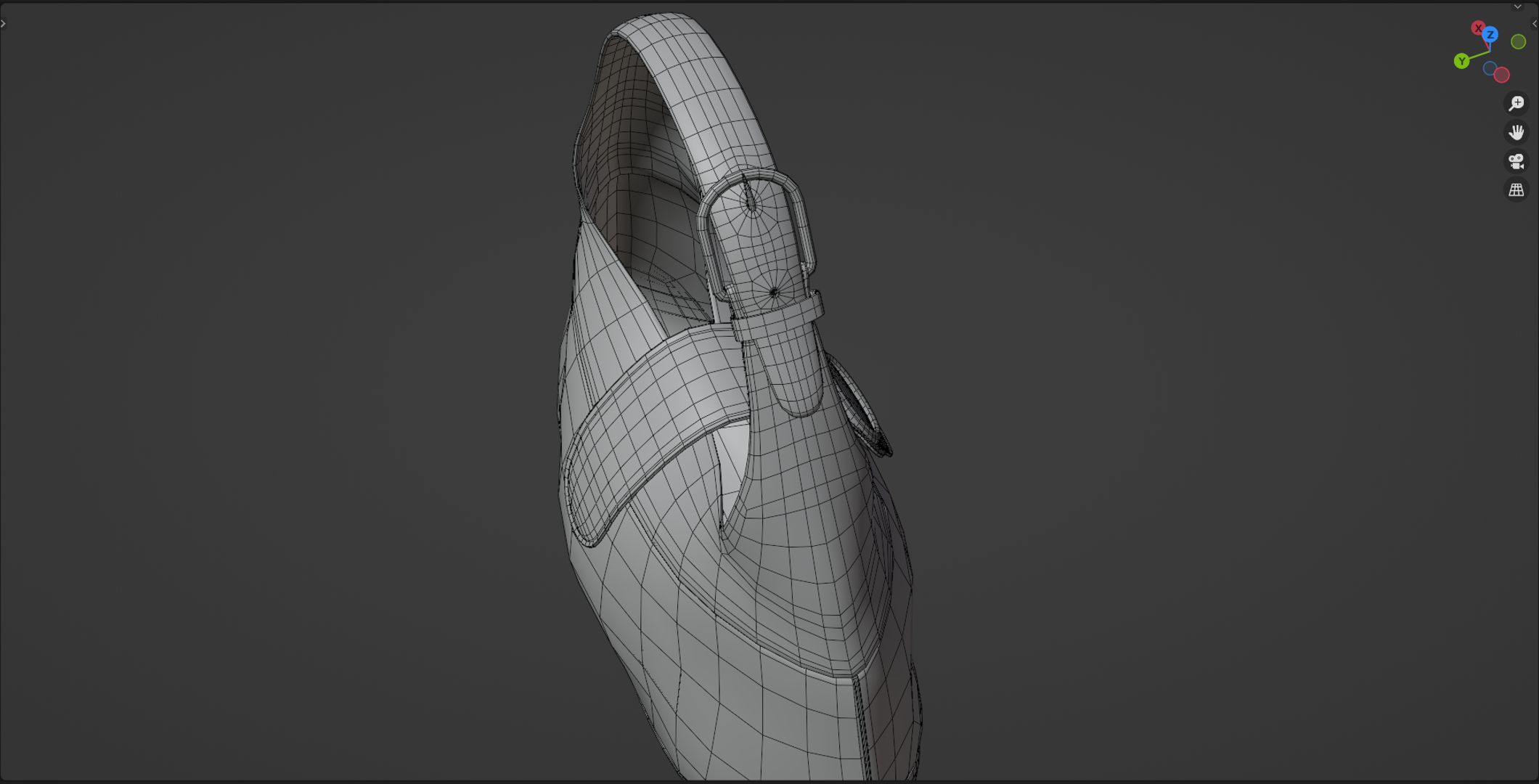Click the red X axis gizmo ball
This screenshot has width=1539, height=784.
pyautogui.click(x=1477, y=28)
